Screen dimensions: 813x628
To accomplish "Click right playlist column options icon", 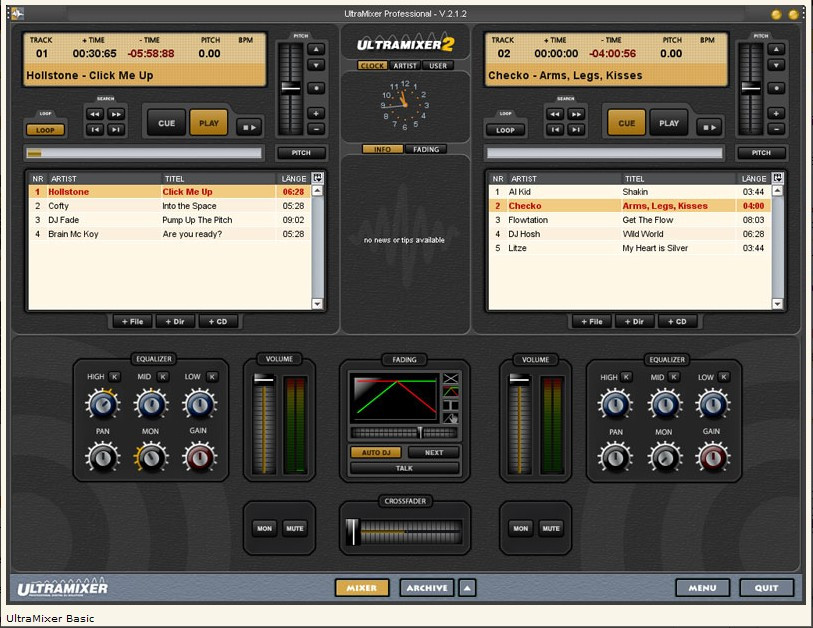I will click(777, 178).
